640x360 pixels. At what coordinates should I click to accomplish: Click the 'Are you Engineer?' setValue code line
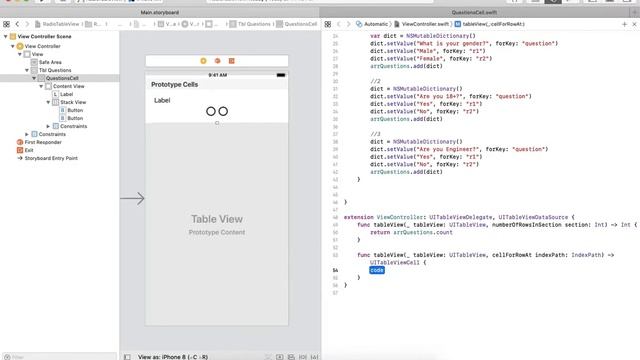coord(459,149)
